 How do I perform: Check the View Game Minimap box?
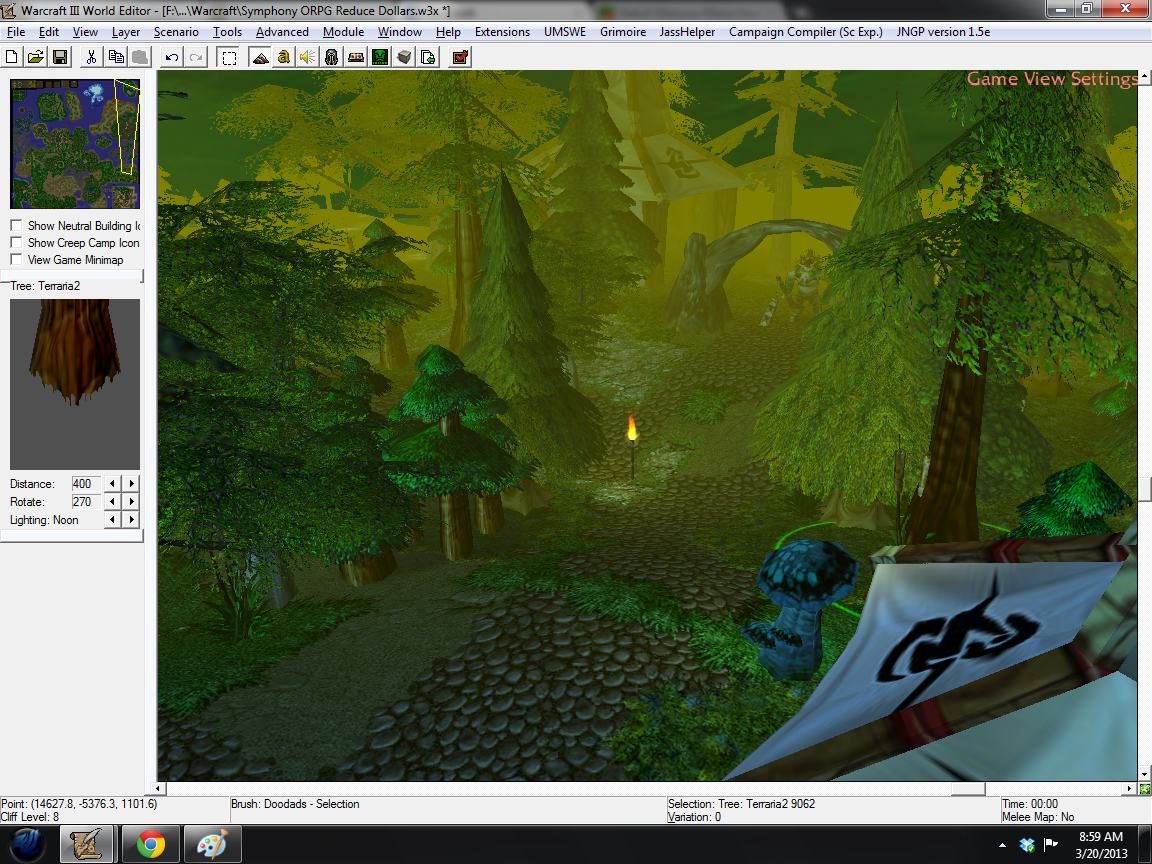(16, 259)
